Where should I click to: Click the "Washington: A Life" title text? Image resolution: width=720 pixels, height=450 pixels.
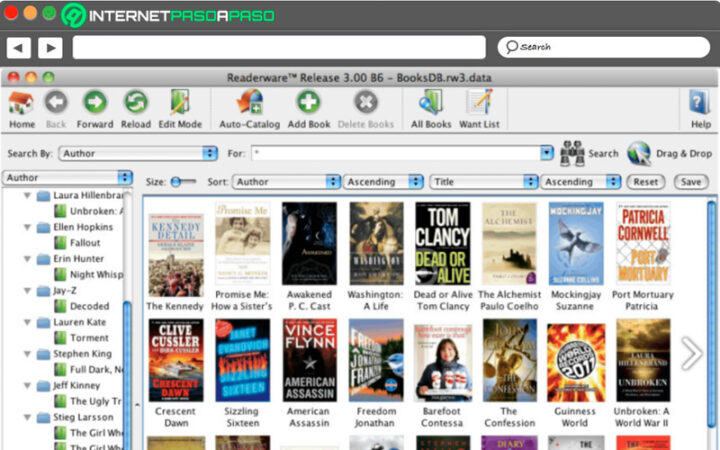point(375,300)
